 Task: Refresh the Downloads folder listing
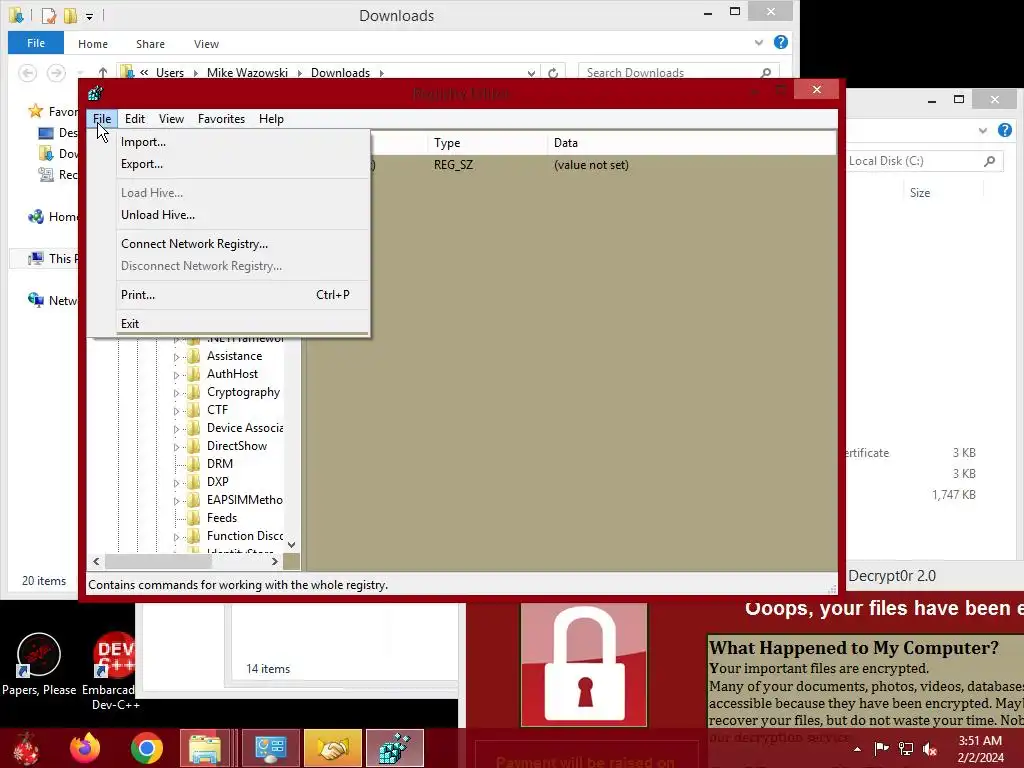click(x=553, y=72)
